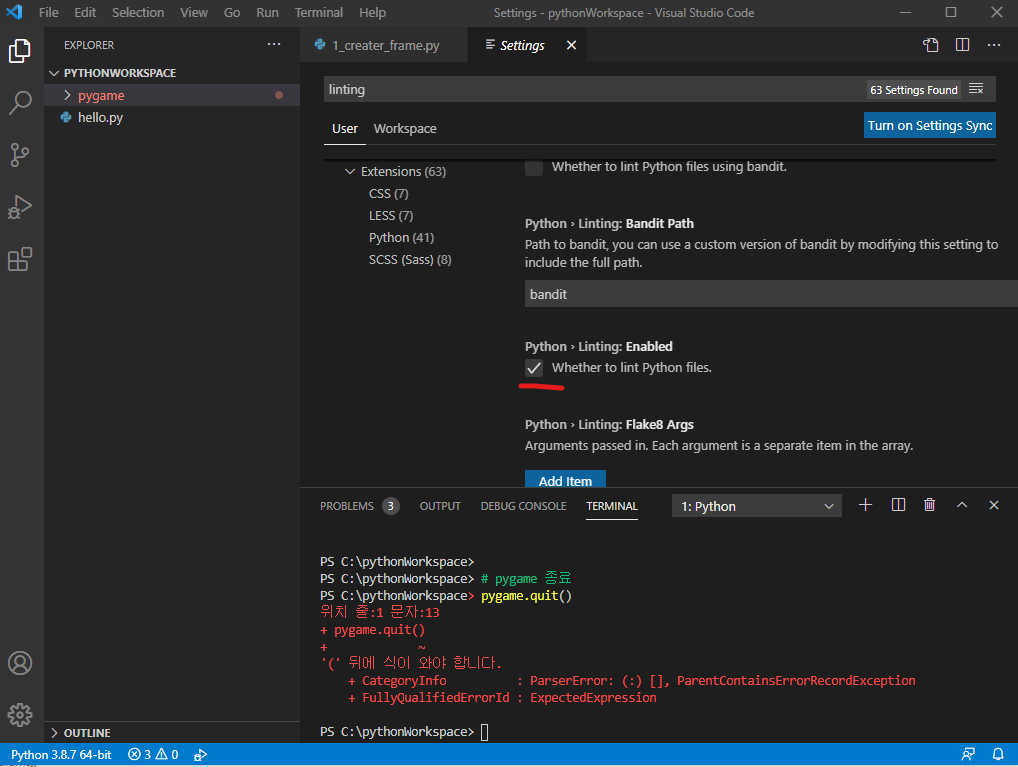
Task: Check the lint using bandit checkbox
Action: (534, 168)
